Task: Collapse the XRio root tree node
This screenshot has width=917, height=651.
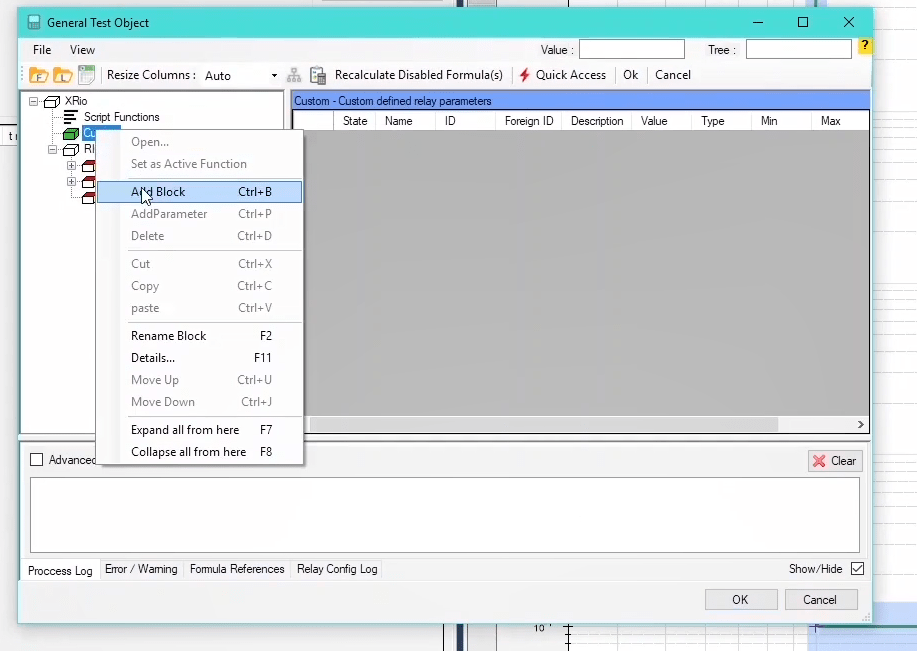Action: pos(34,101)
